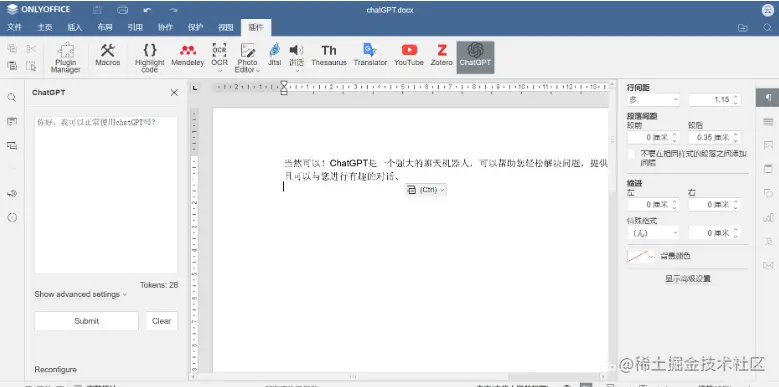Viewport: 779px width, 387px height.
Task: Click the save icon in title bar
Action: pyautogui.click(x=98, y=10)
